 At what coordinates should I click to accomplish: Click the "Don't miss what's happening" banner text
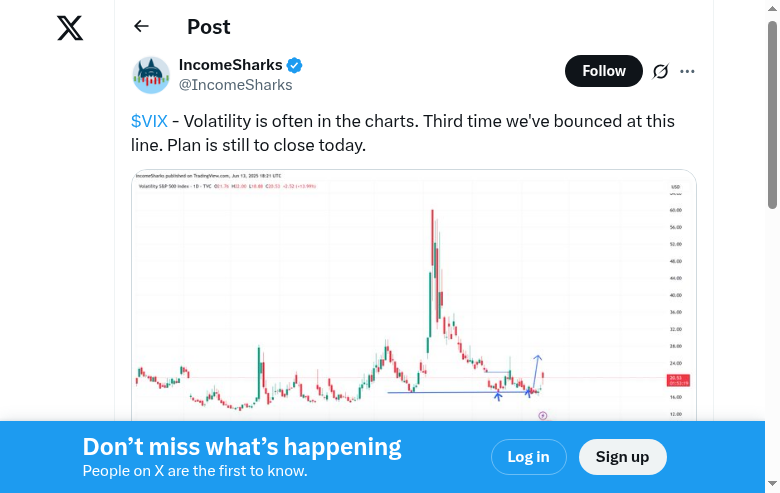coord(242,447)
